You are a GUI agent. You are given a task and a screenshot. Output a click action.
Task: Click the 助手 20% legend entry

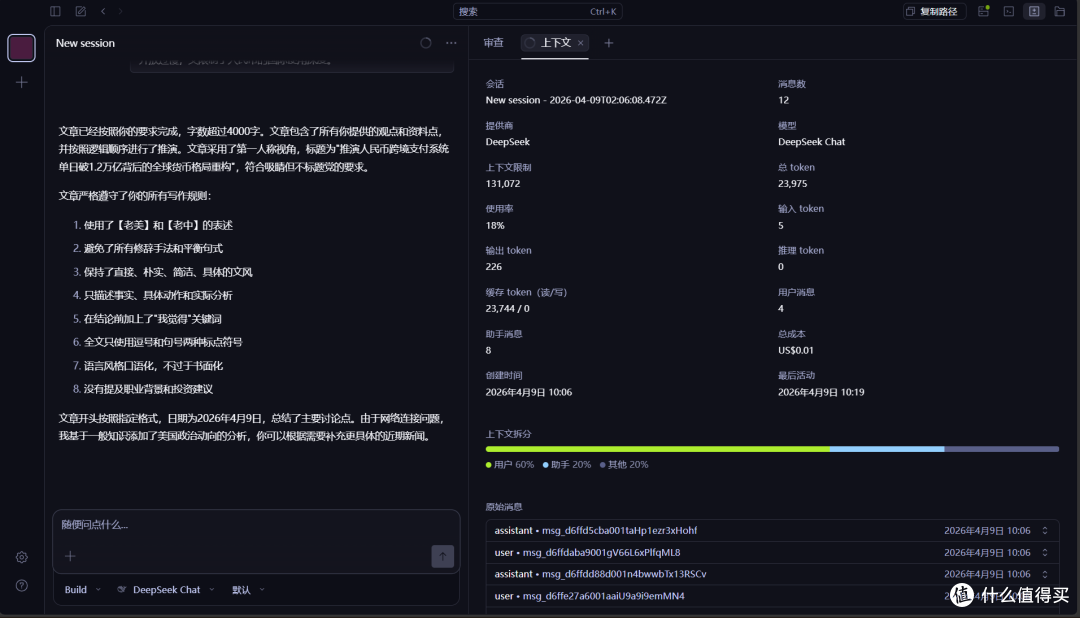[x=567, y=465]
